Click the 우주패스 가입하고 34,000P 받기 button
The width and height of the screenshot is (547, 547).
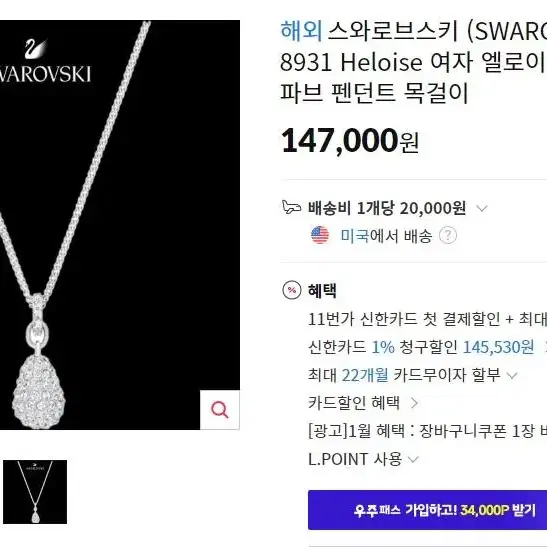pyautogui.click(x=427, y=510)
